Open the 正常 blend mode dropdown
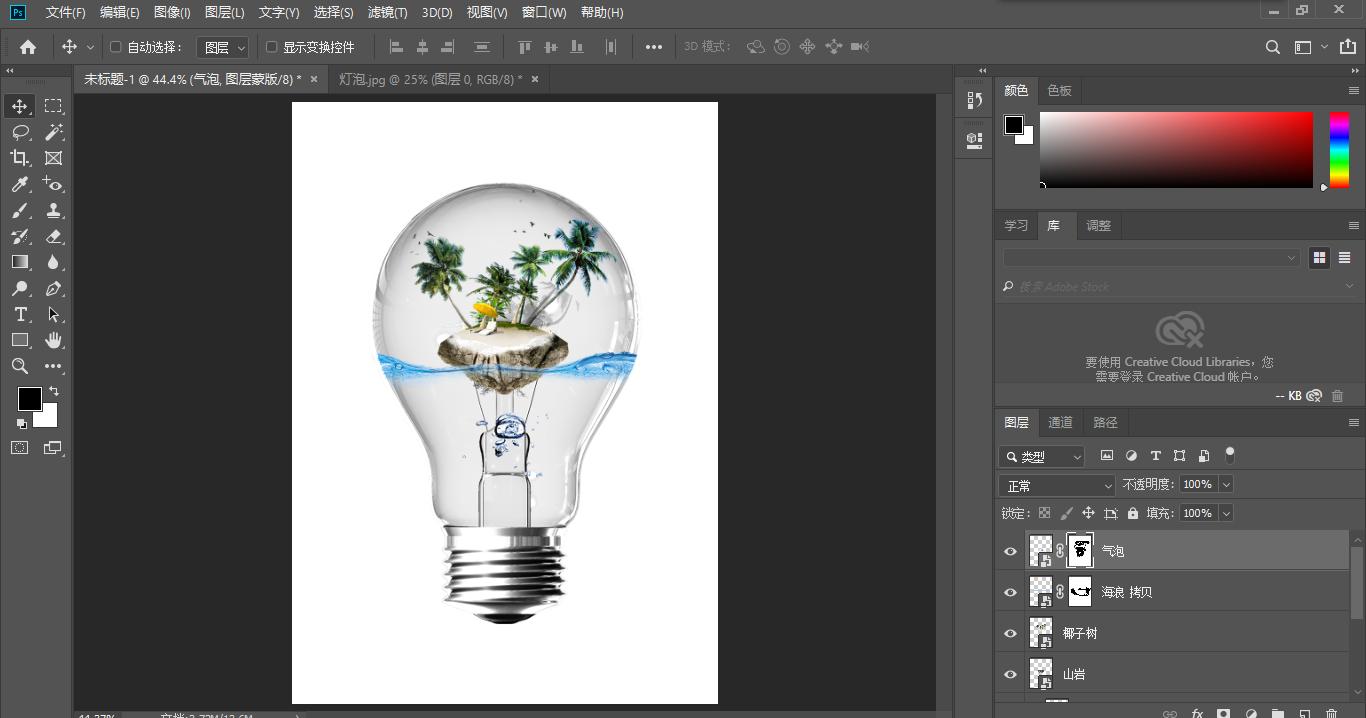Image resolution: width=1366 pixels, height=718 pixels. pos(1057,485)
